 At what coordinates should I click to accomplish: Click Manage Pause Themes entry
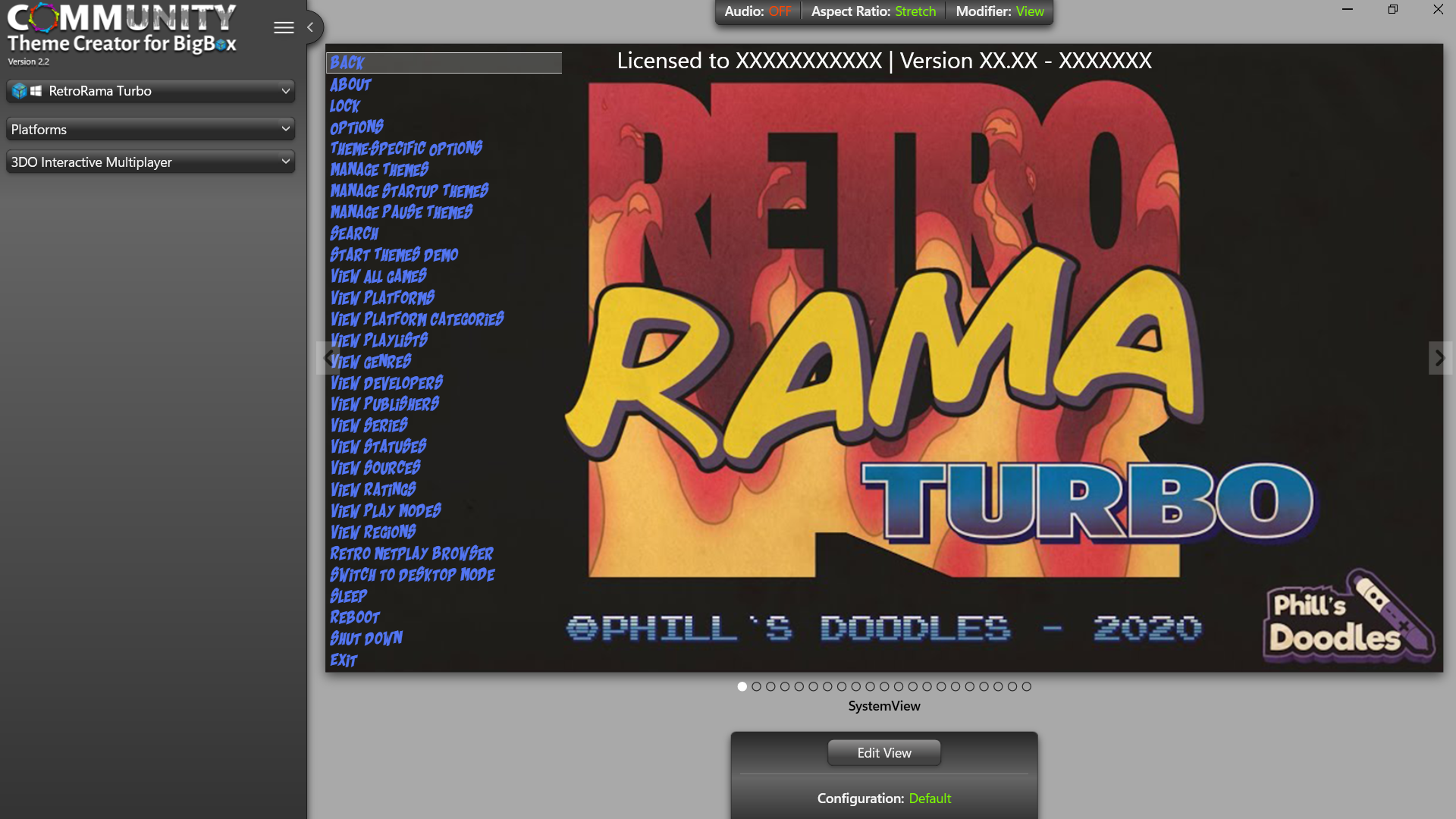(401, 212)
